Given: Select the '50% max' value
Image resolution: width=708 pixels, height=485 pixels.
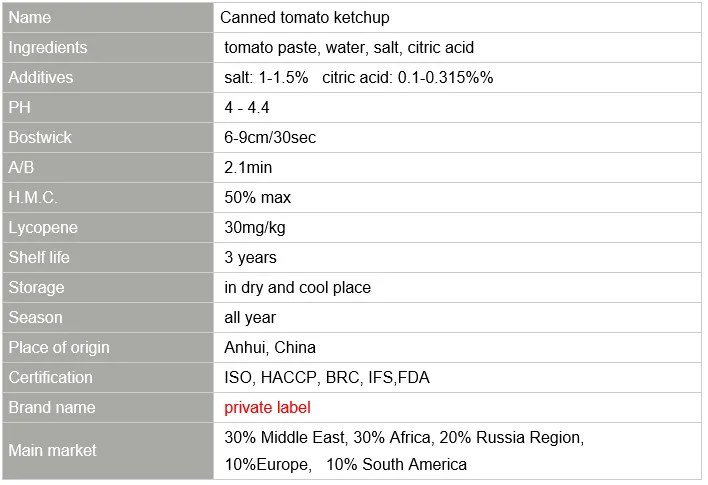Looking at the screenshot, I should (x=257, y=197).
